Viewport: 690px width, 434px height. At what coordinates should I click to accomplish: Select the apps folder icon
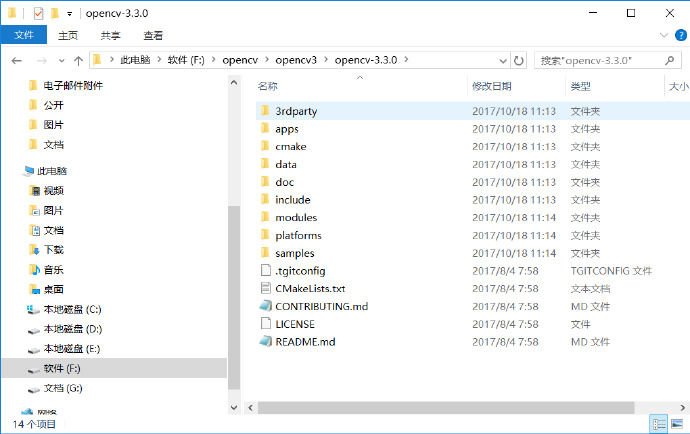pos(265,128)
